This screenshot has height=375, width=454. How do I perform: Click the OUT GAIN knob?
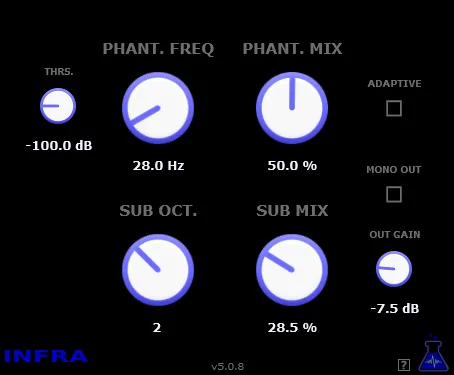click(394, 269)
